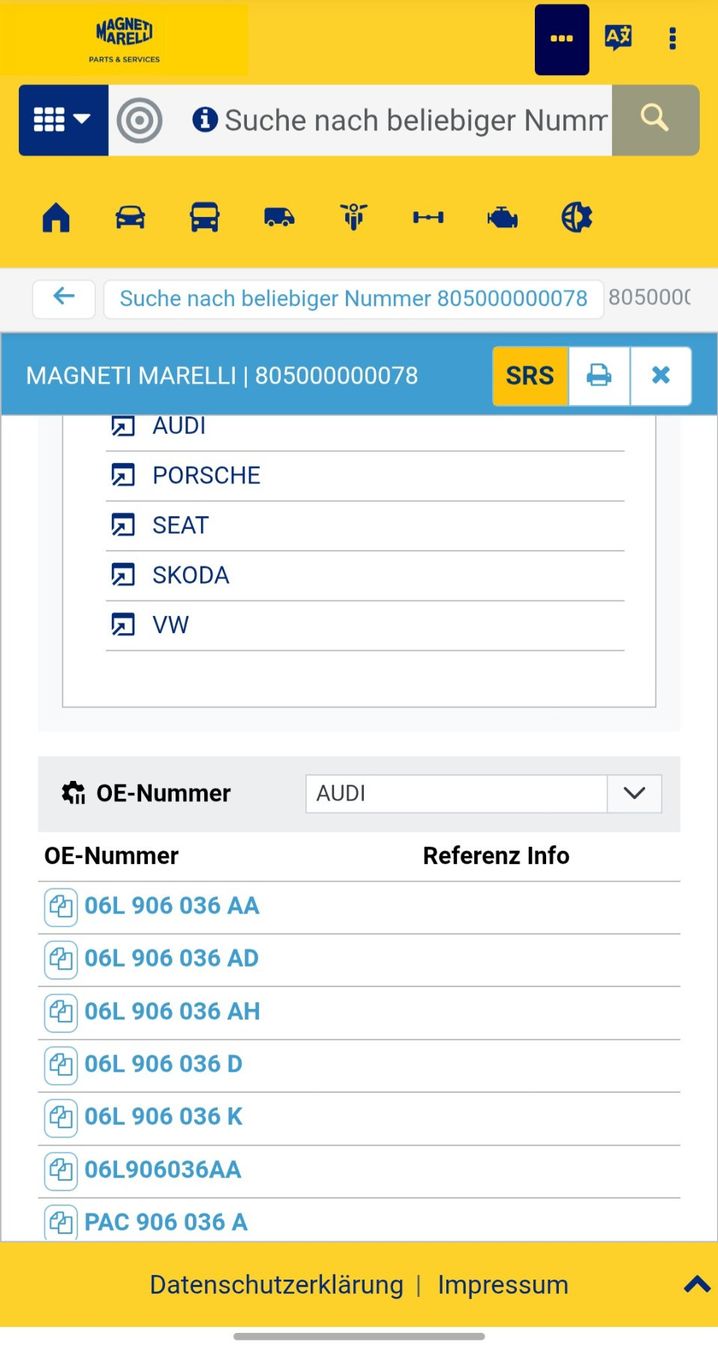Open the AUDI vehicle link
Image resolution: width=718 pixels, height=1350 pixels.
point(179,426)
